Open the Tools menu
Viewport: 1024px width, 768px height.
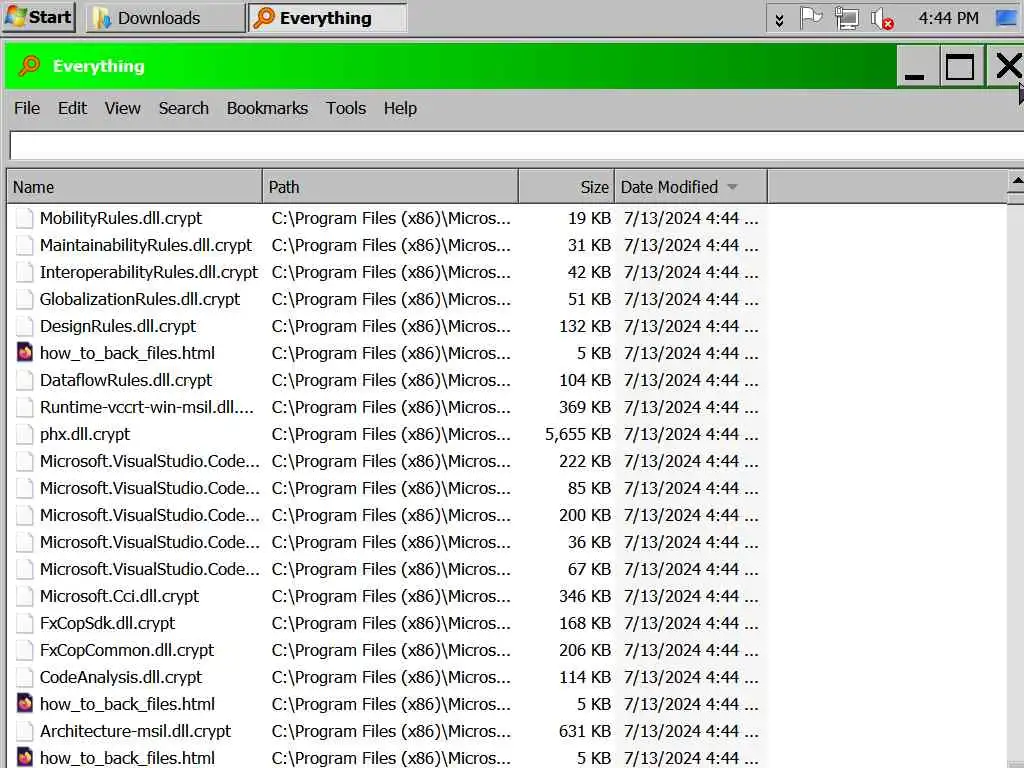[345, 108]
